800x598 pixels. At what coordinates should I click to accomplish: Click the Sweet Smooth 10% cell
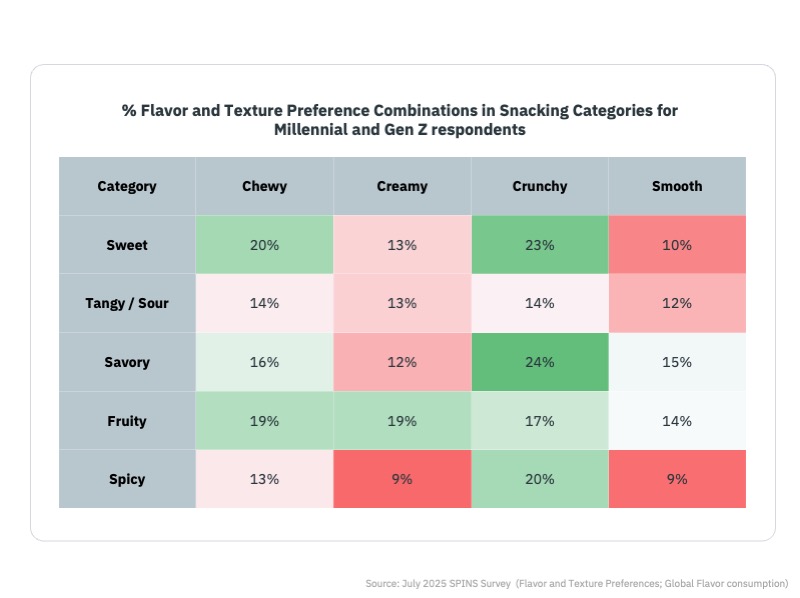pos(677,245)
